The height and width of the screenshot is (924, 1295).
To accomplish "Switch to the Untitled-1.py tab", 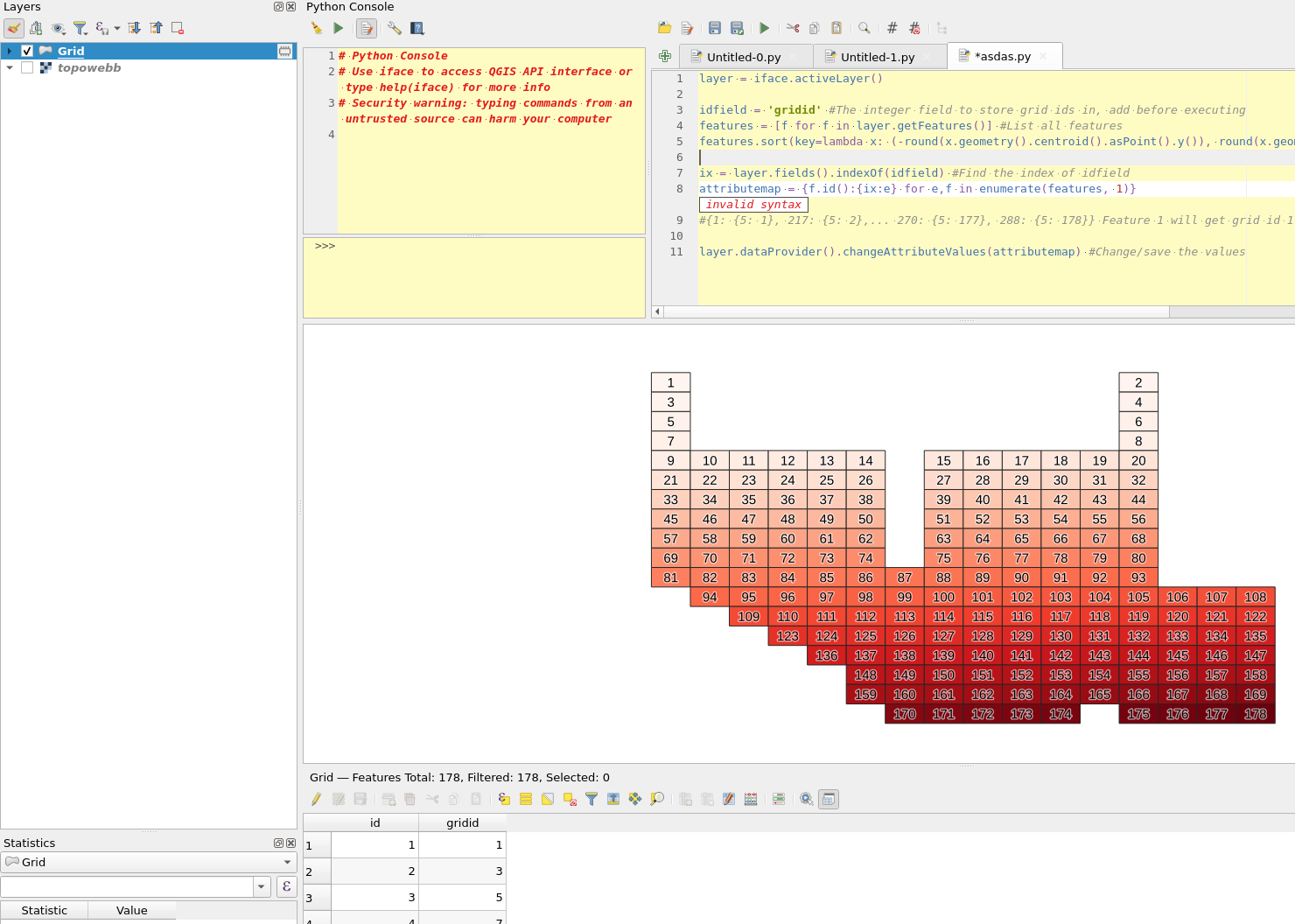I will coord(878,57).
